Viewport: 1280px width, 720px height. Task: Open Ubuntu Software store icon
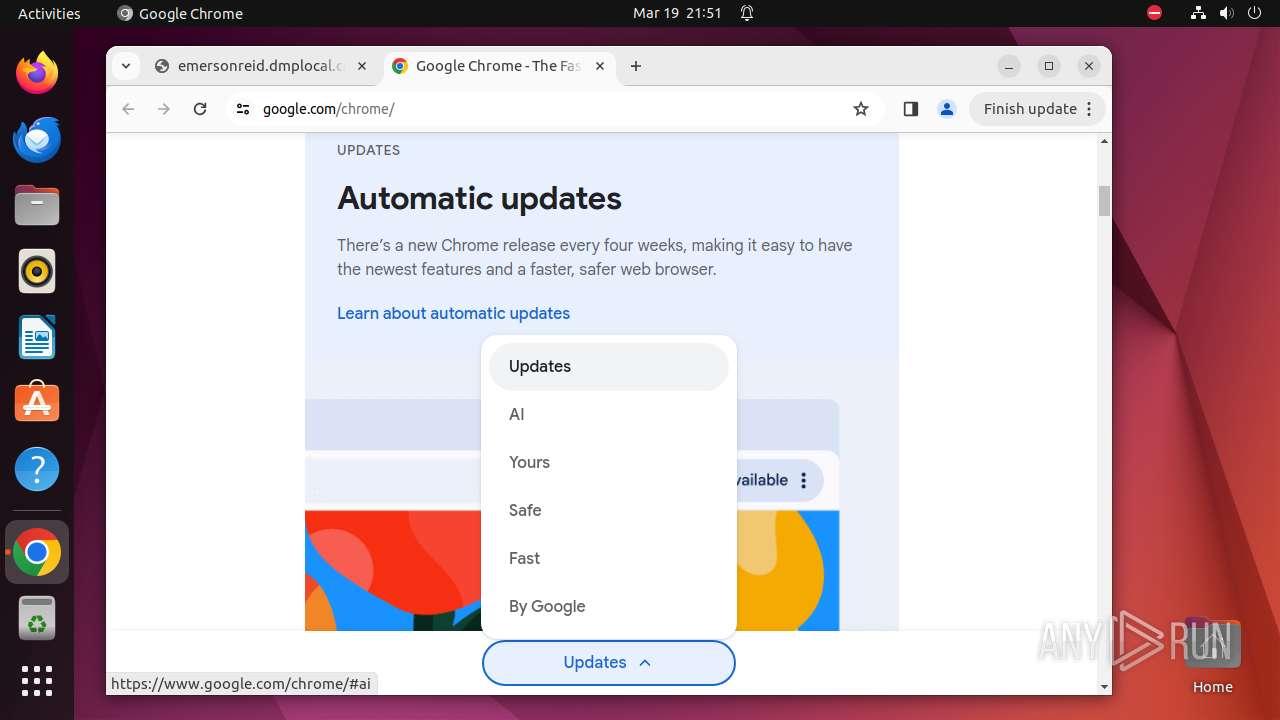point(37,402)
